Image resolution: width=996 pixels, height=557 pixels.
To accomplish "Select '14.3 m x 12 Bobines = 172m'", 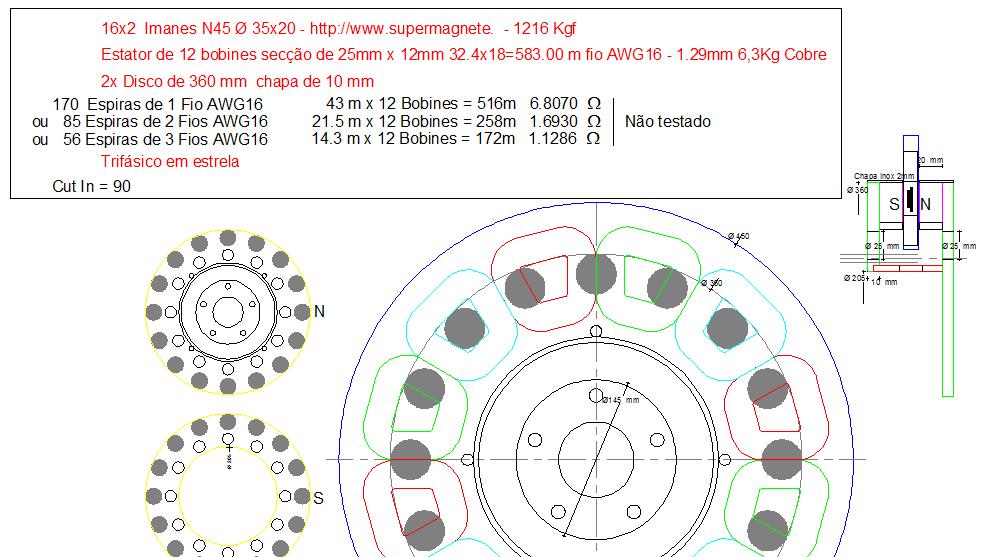I will click(x=414, y=138).
